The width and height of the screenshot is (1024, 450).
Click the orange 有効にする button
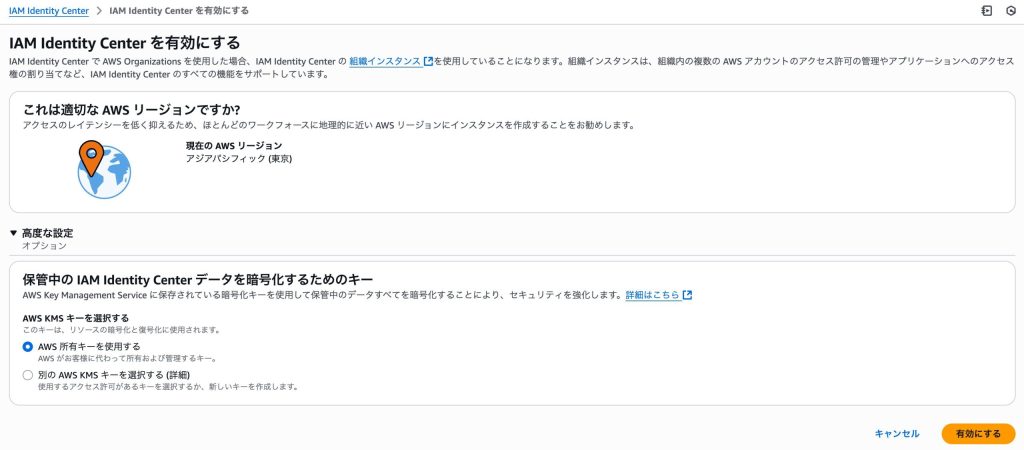[x=977, y=434]
